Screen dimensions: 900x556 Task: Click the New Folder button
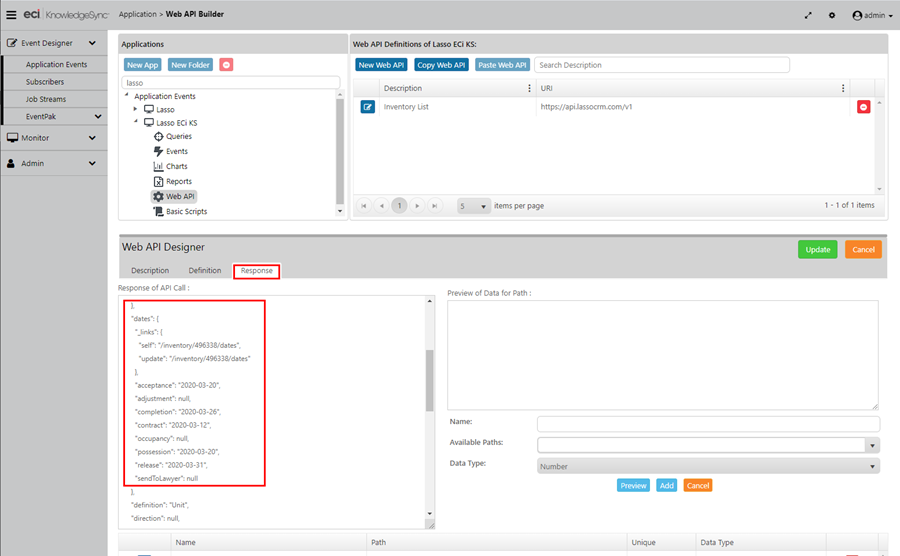(x=191, y=65)
